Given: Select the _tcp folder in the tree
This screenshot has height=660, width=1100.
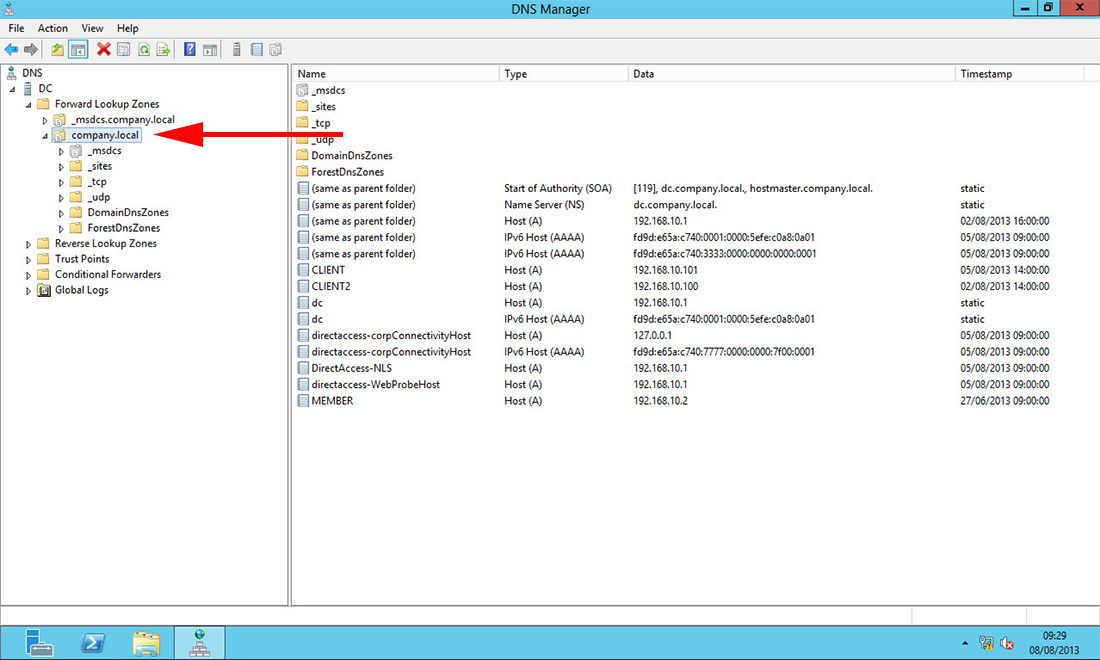Looking at the screenshot, I should (x=97, y=182).
